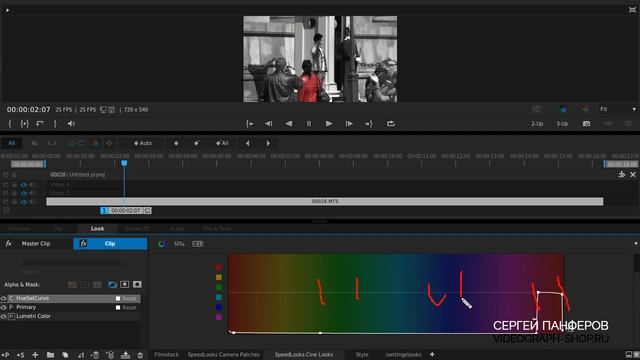
Task: Toggle visibility of Video 2 track
Action: pos(24,193)
